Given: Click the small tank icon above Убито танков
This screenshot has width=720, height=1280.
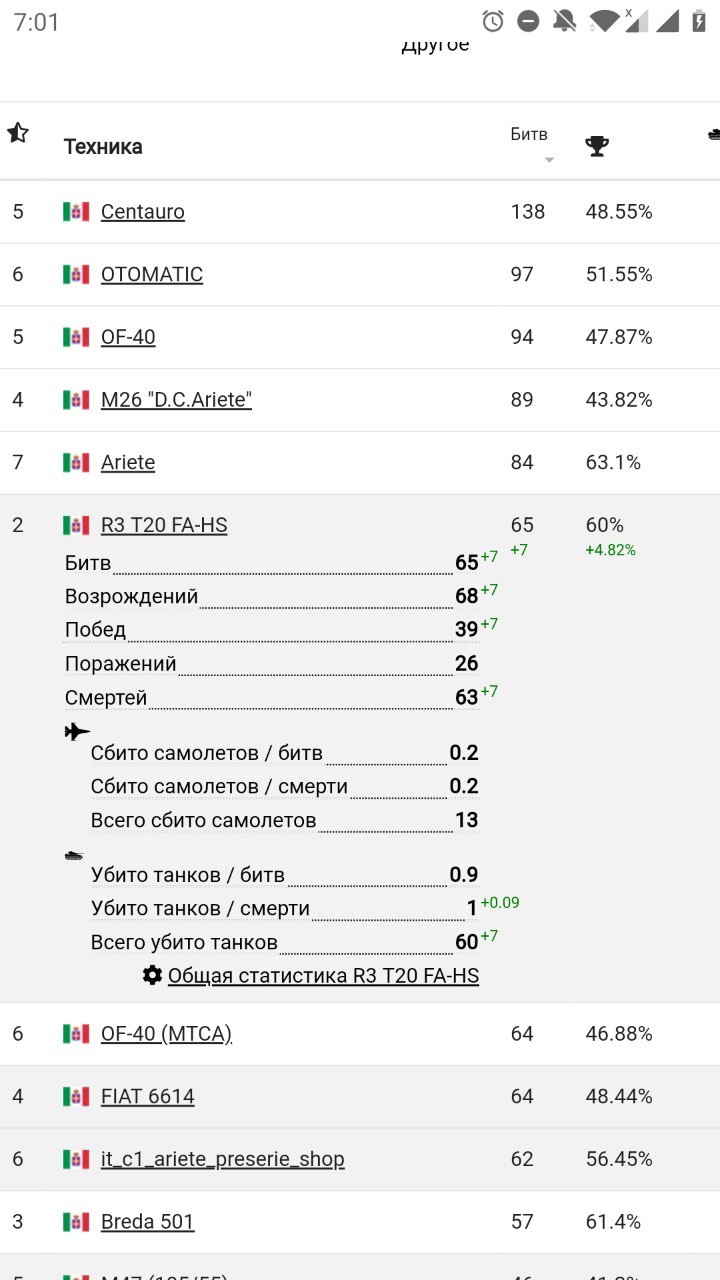Looking at the screenshot, I should pos(74,855).
